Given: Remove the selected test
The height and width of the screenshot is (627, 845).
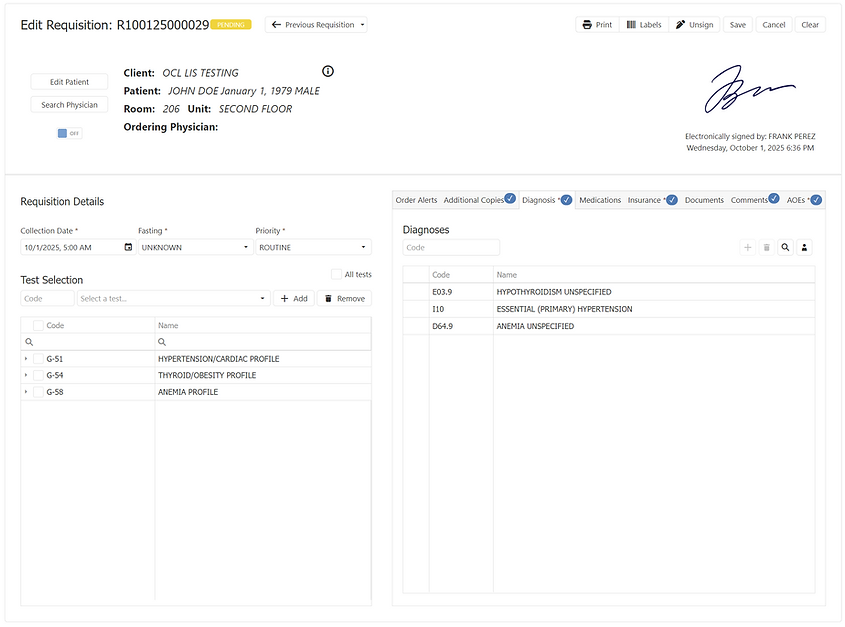Looking at the screenshot, I should click(344, 298).
